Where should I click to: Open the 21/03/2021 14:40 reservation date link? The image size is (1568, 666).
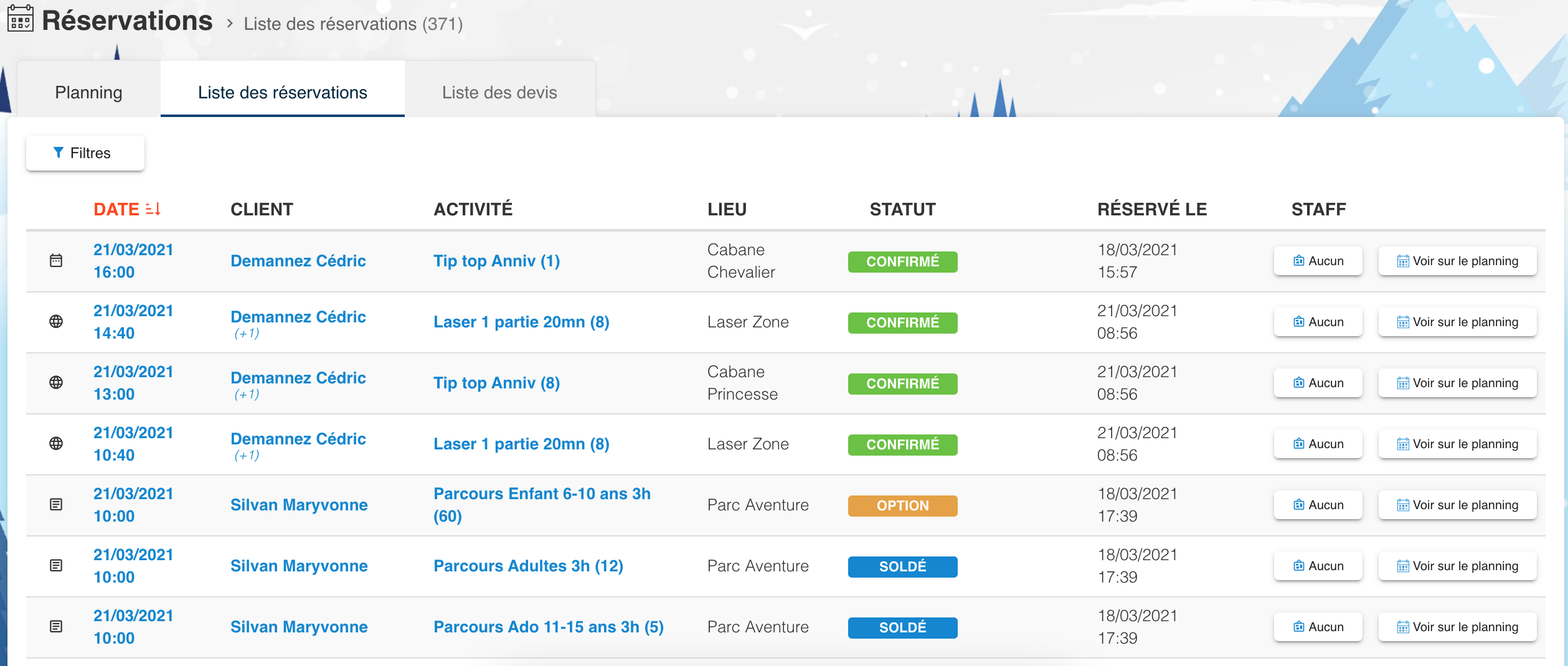click(133, 322)
